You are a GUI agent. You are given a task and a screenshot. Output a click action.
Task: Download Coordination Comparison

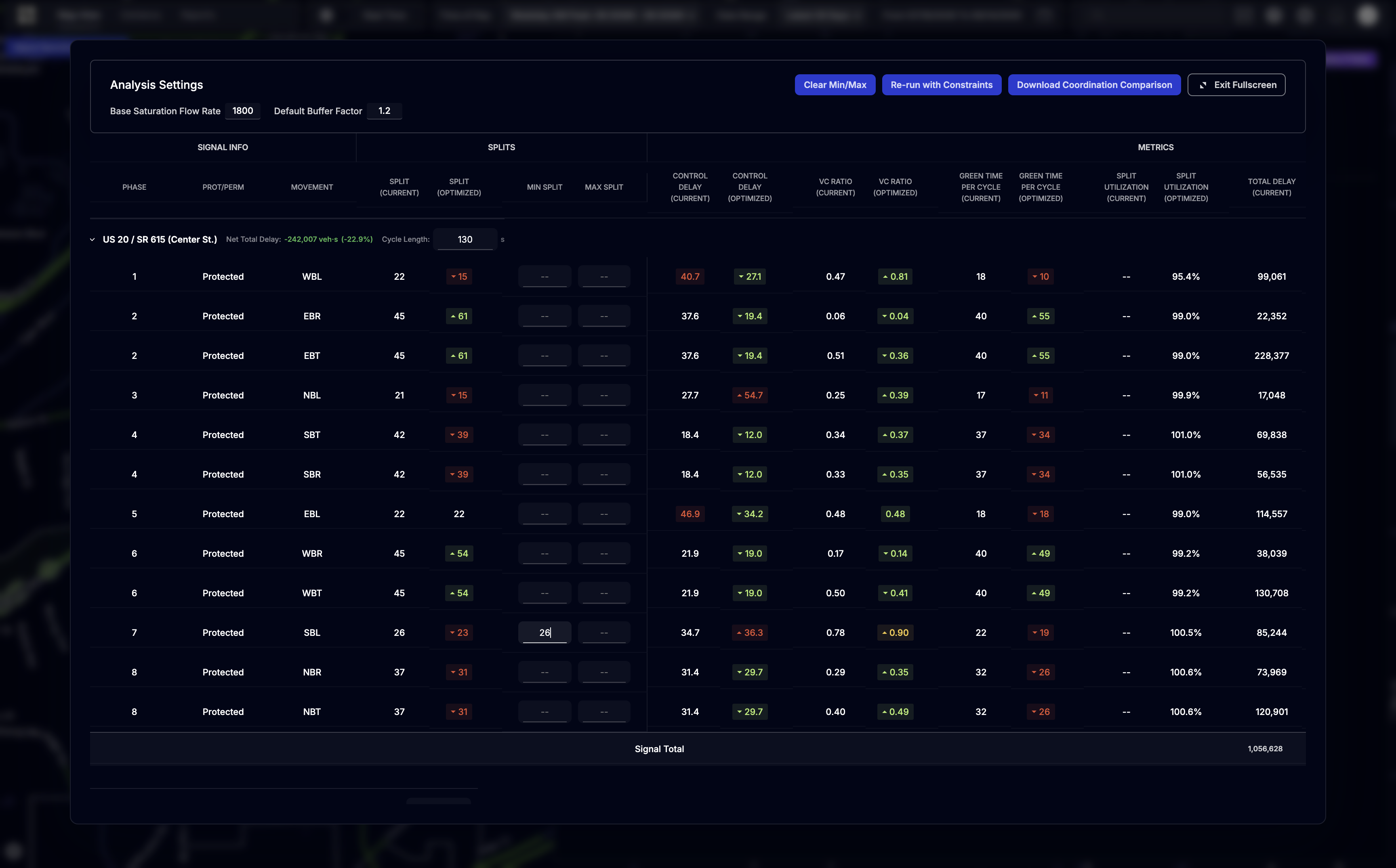click(1094, 85)
